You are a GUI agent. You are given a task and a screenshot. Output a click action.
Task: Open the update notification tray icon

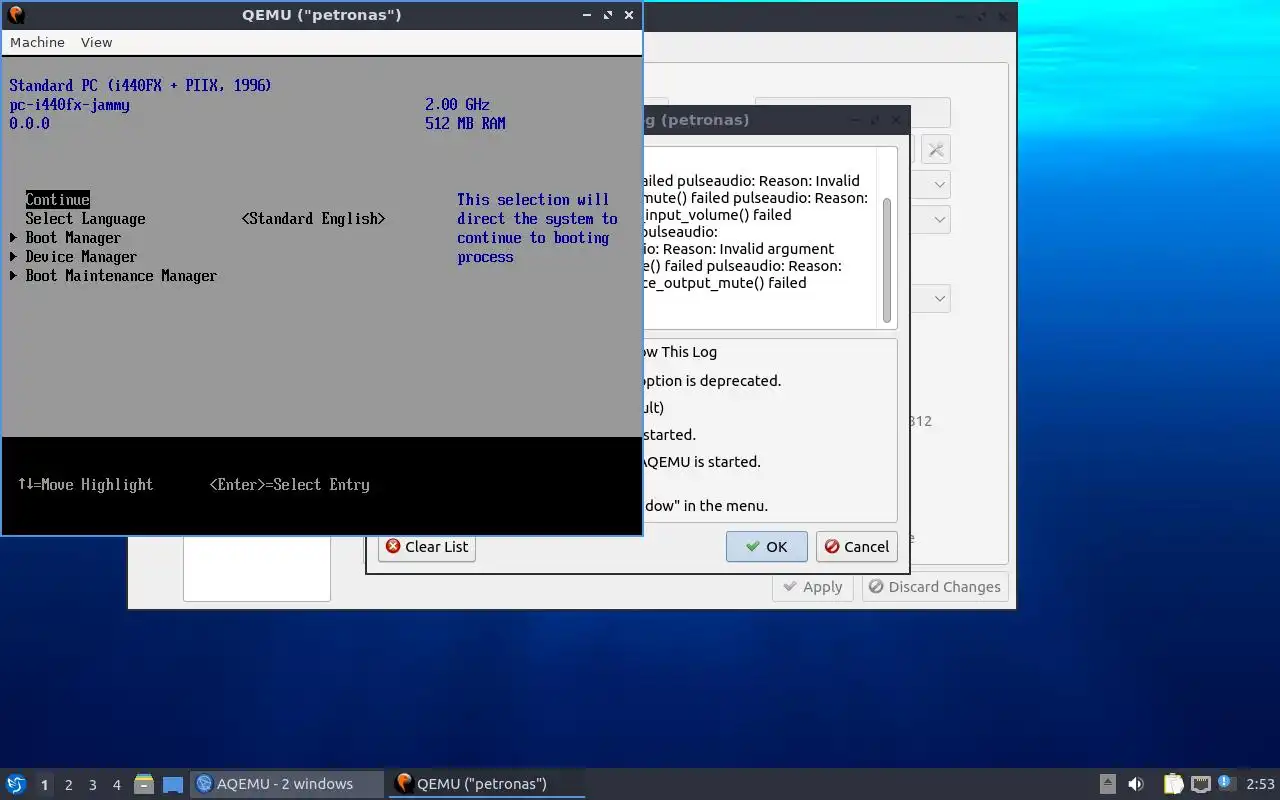(1225, 783)
